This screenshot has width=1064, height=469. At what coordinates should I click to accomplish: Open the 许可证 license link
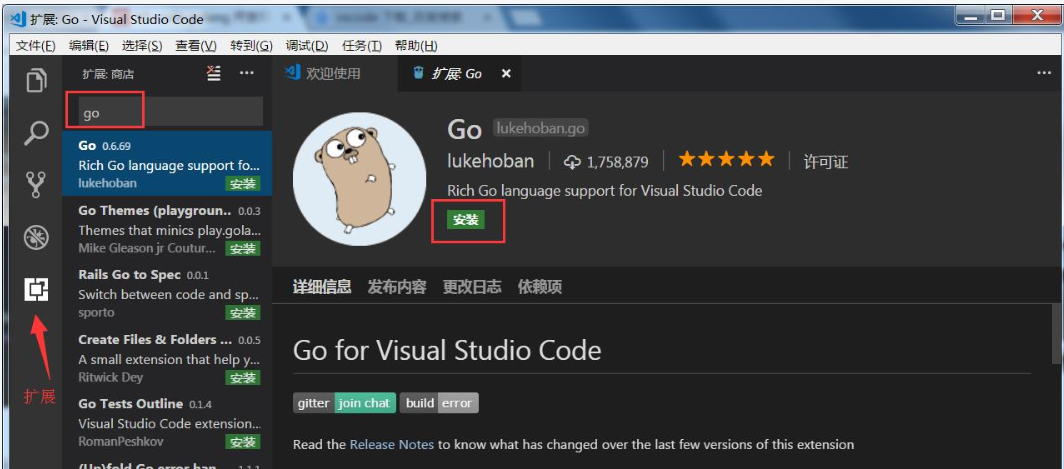pos(826,162)
